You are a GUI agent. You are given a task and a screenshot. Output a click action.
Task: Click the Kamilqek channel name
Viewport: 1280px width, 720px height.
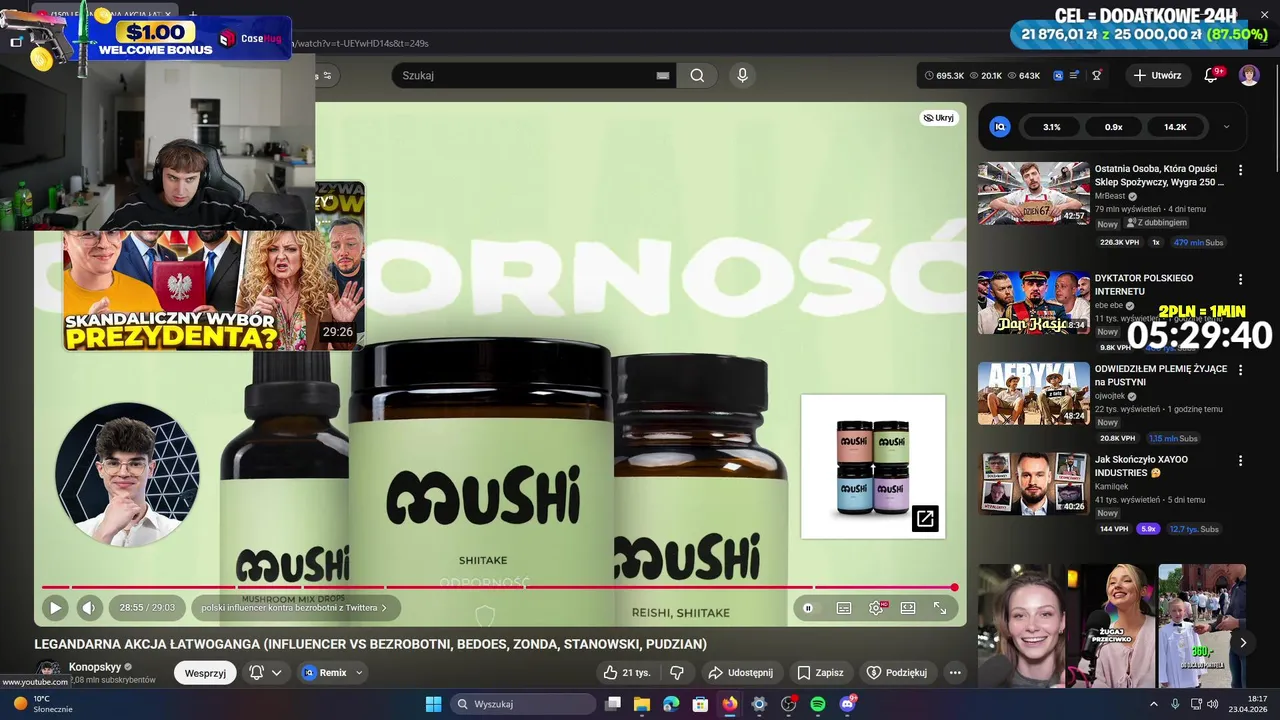[x=1113, y=486]
